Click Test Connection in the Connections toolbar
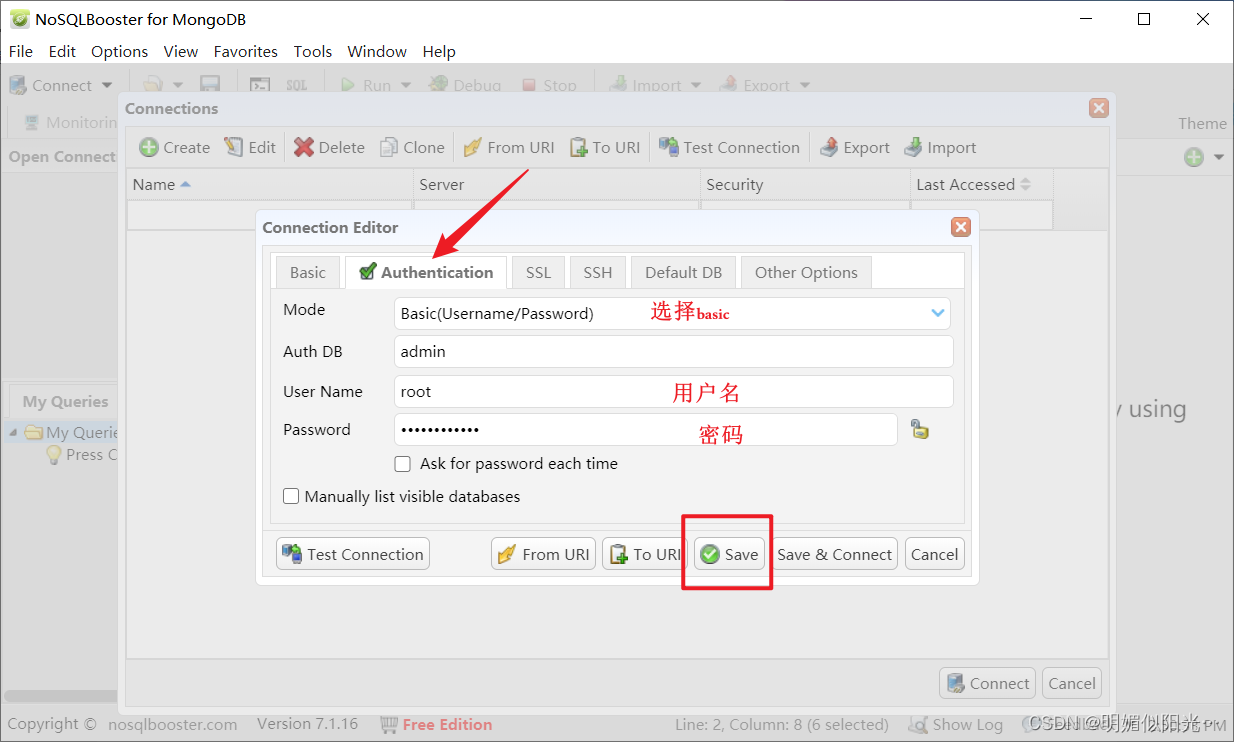This screenshot has width=1234, height=742. point(729,147)
